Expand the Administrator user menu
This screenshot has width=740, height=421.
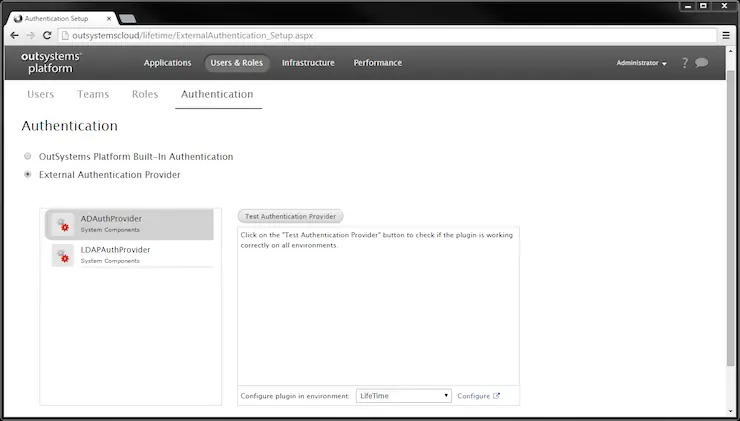coord(641,63)
